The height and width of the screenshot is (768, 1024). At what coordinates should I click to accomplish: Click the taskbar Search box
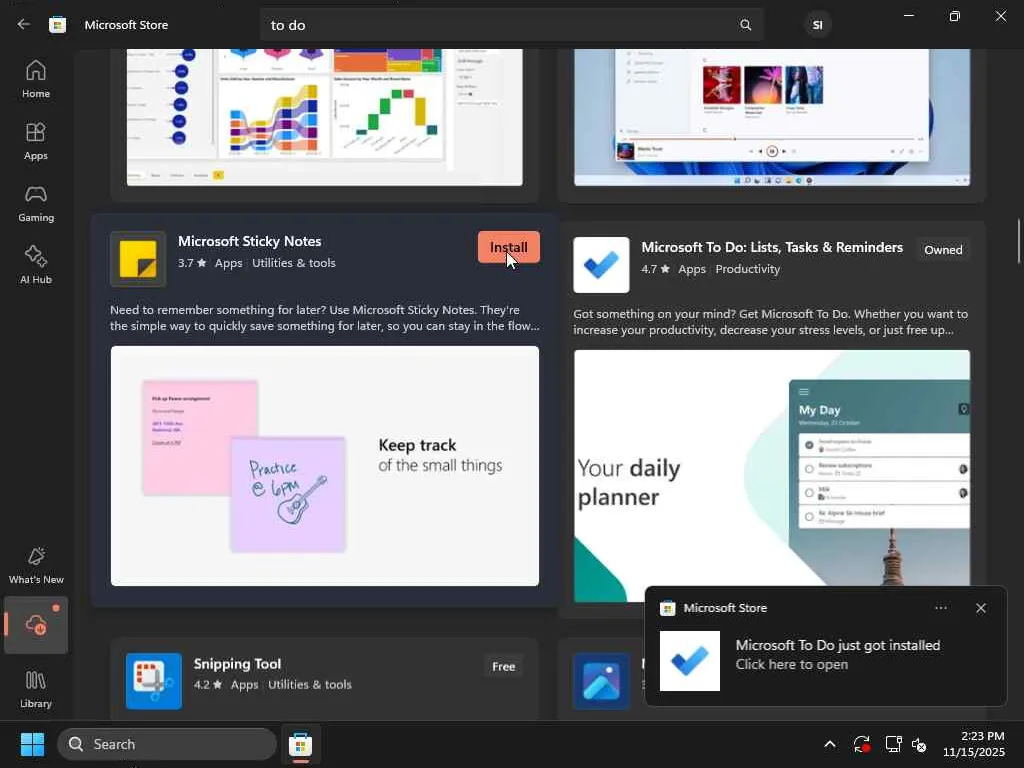pos(167,744)
